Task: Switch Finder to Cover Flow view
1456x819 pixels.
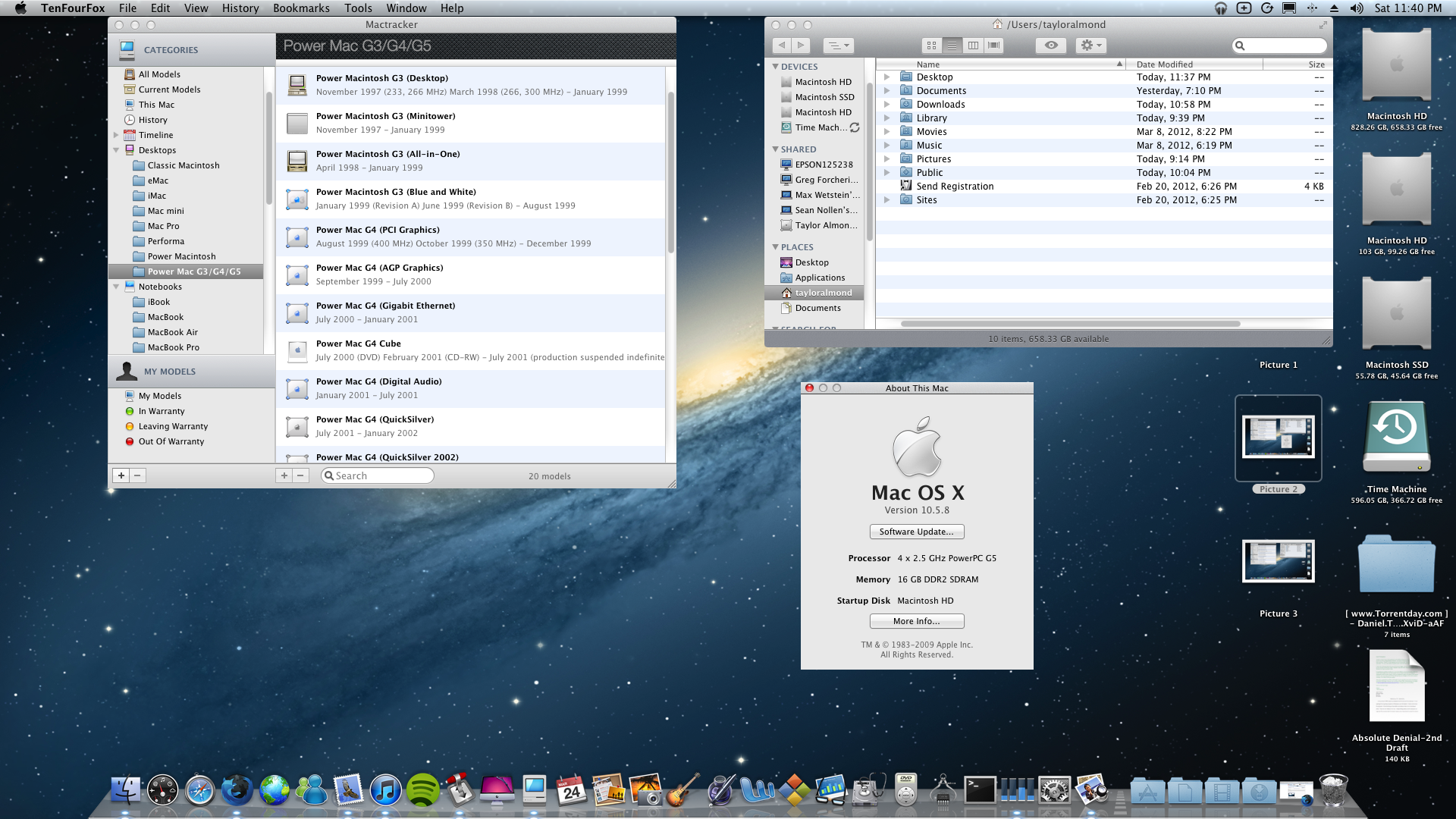Action: tap(993, 45)
